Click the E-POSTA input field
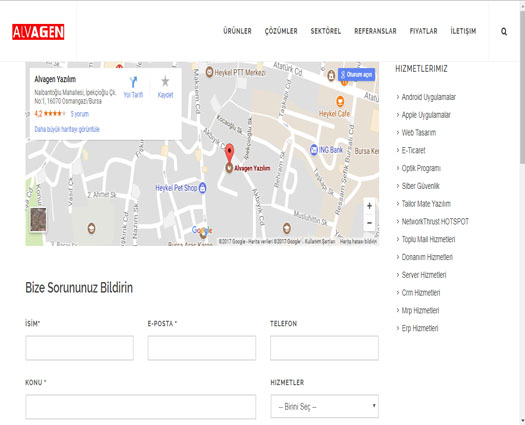This screenshot has width=525, height=425. [202, 348]
